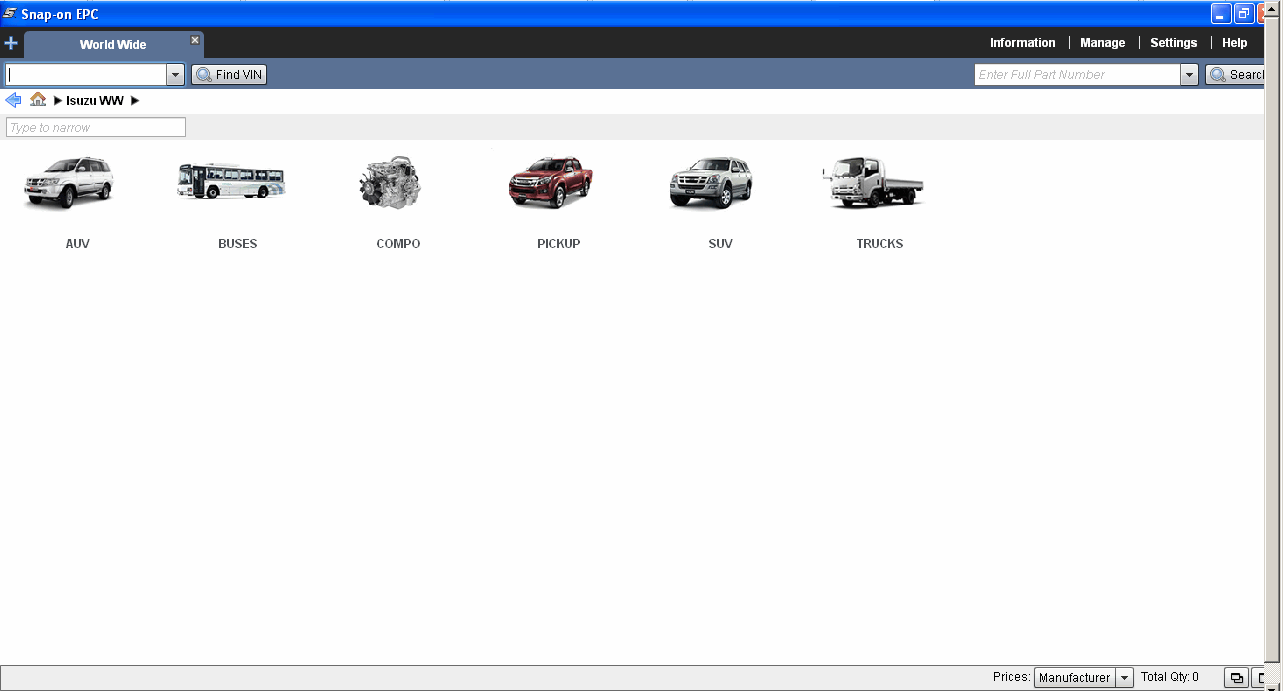Close the World Wide tab
Image resolution: width=1283 pixels, height=691 pixels.
tap(195, 40)
